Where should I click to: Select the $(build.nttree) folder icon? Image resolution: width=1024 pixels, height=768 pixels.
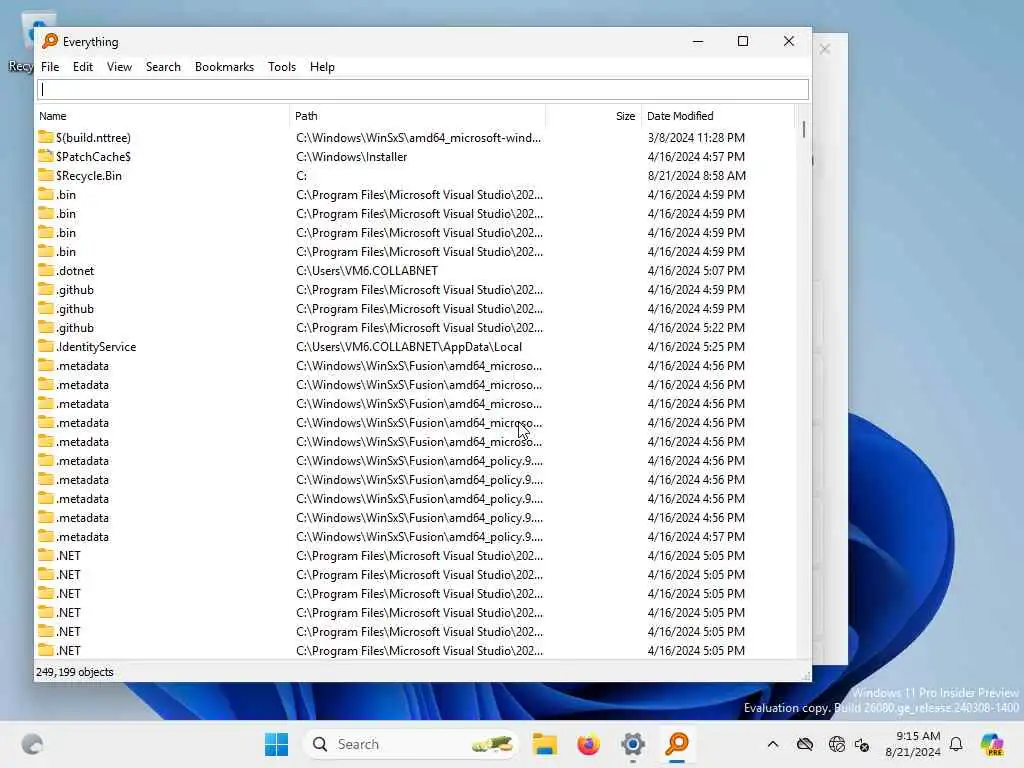coord(46,137)
